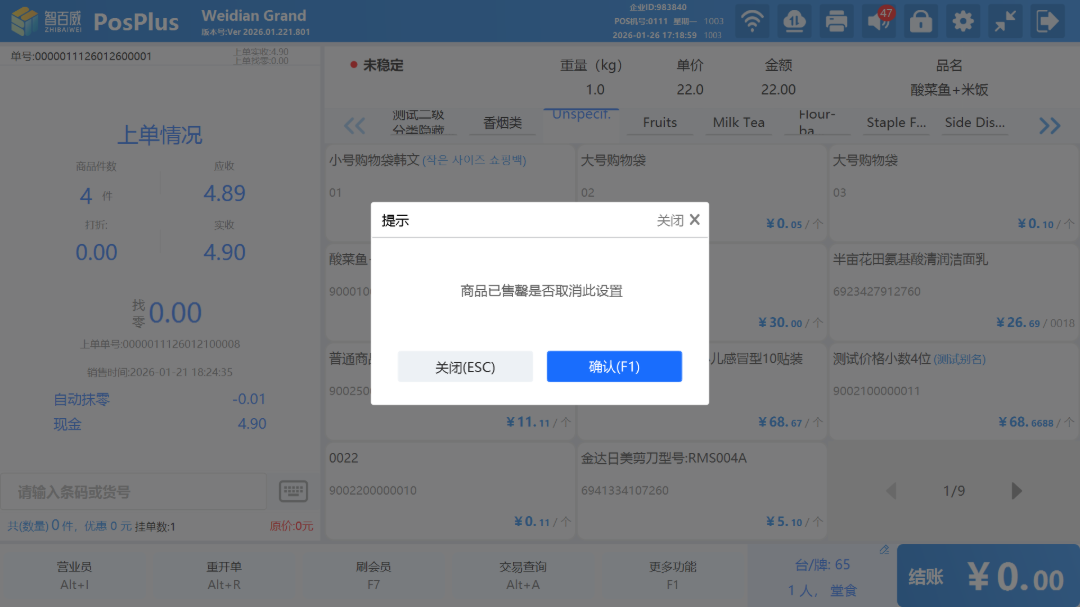This screenshot has width=1080, height=607.
Task: Open the cloud data sync icon
Action: tap(795, 21)
